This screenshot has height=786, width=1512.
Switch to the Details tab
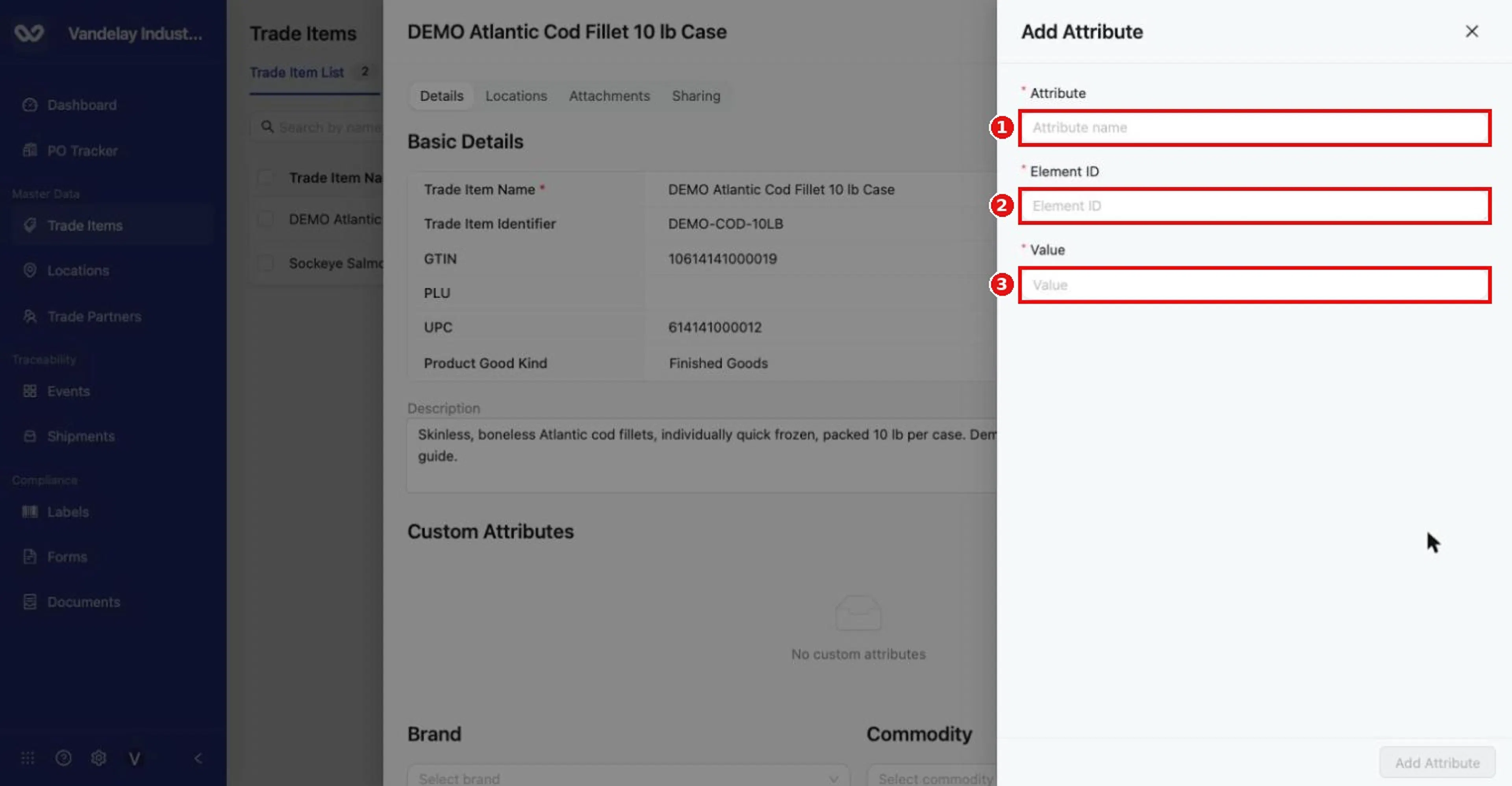point(441,96)
